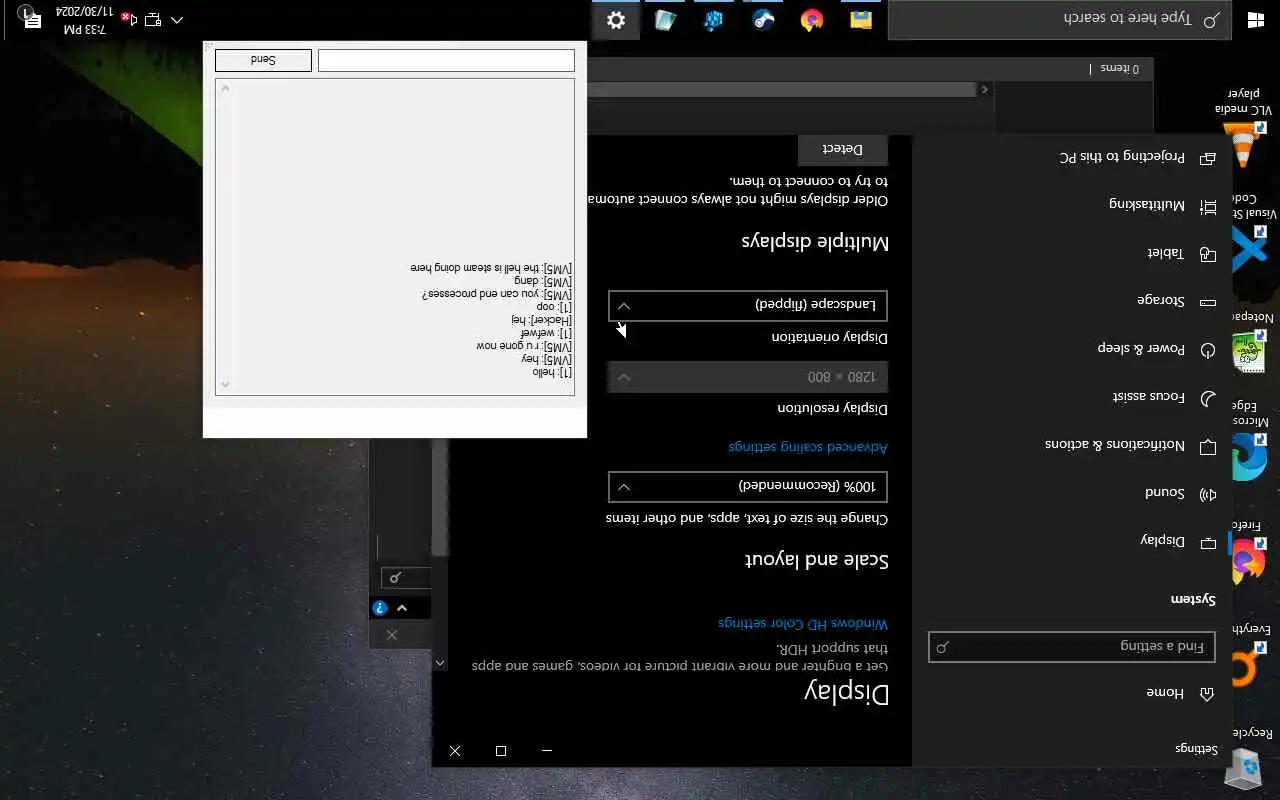This screenshot has width=1280, height=800.
Task: Click chat line '[1]: wefwef'
Action: 546,333
